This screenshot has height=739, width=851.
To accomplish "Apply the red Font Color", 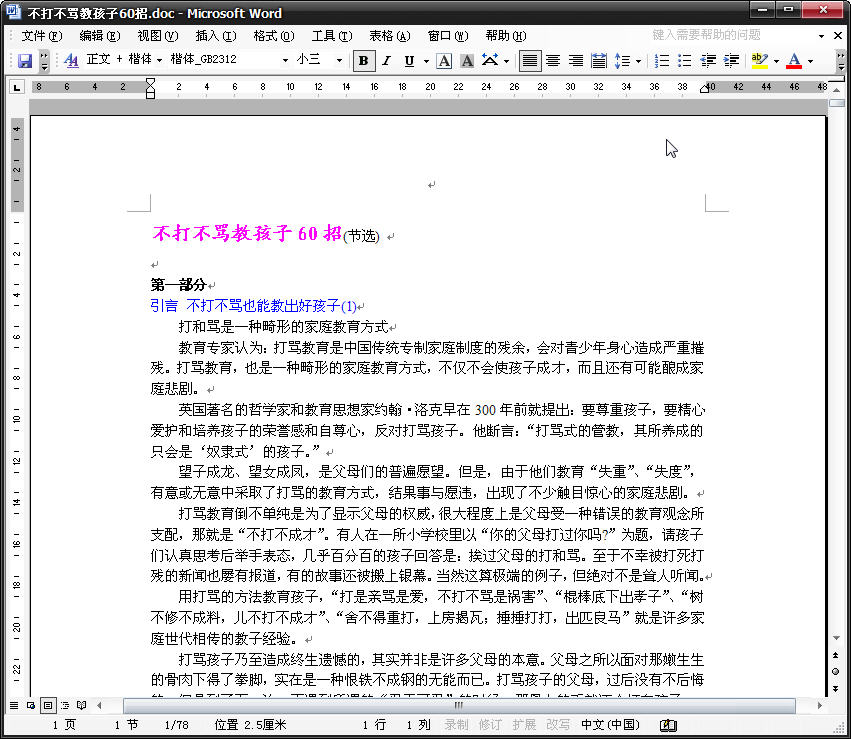I will pos(794,60).
